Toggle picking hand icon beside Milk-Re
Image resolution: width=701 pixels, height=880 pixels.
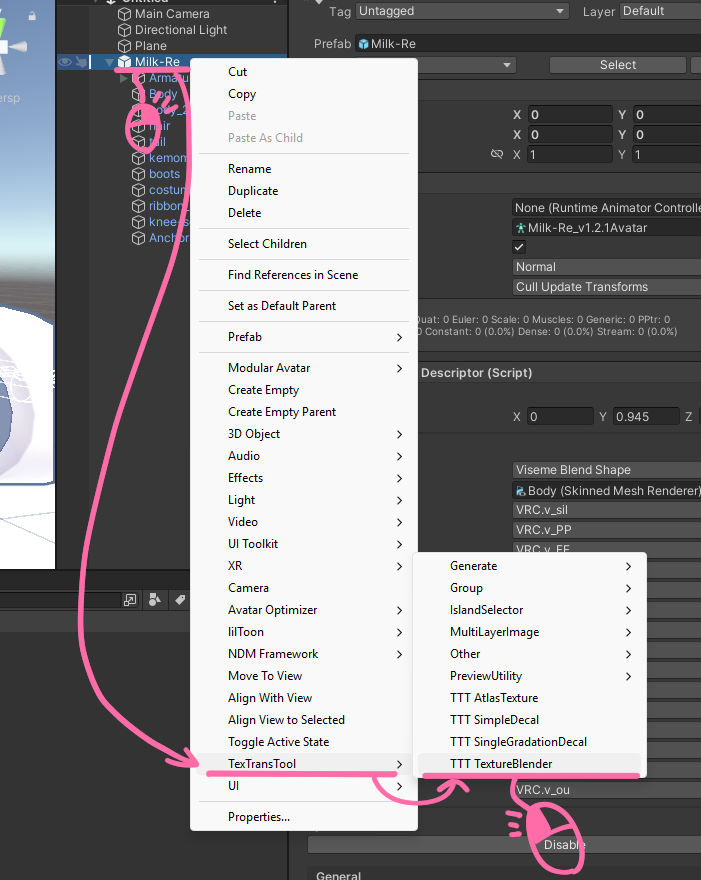(81, 62)
